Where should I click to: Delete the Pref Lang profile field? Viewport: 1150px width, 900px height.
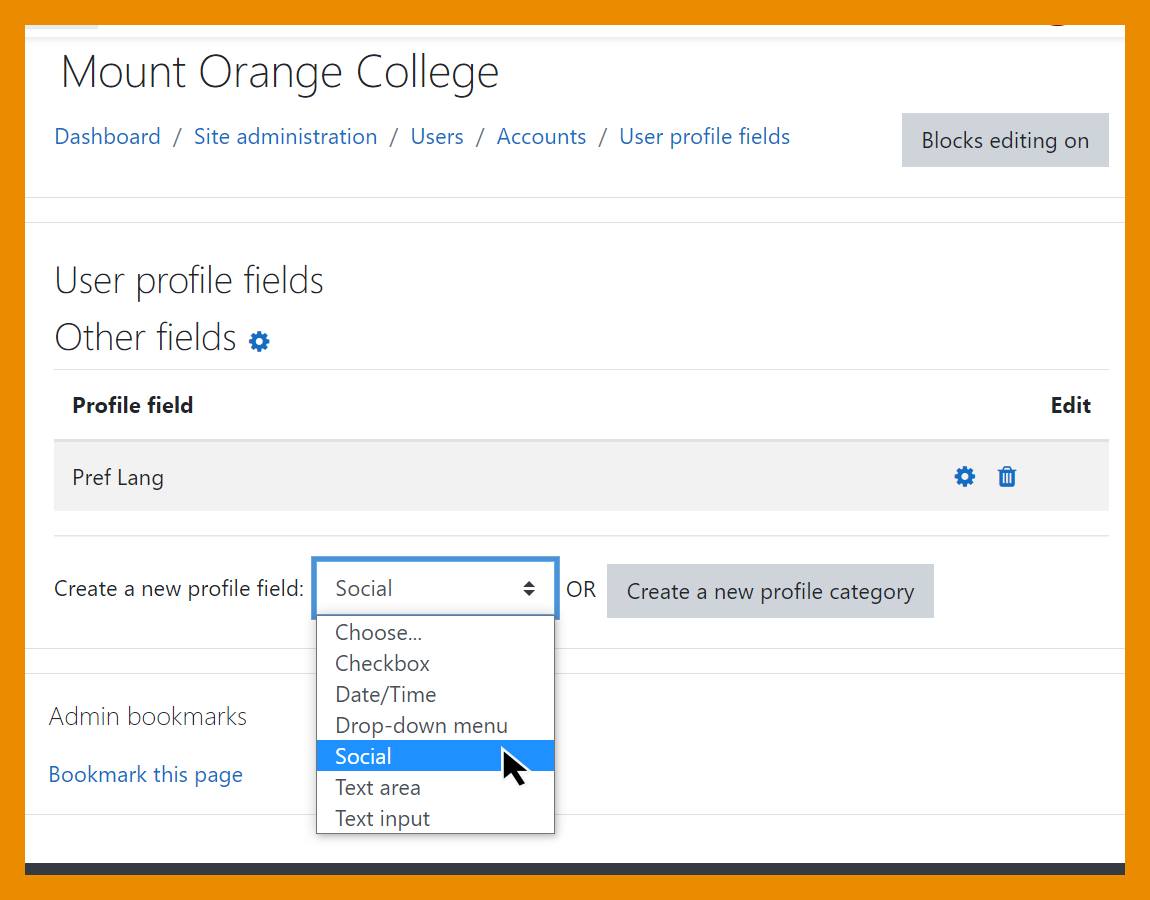[x=1007, y=477]
